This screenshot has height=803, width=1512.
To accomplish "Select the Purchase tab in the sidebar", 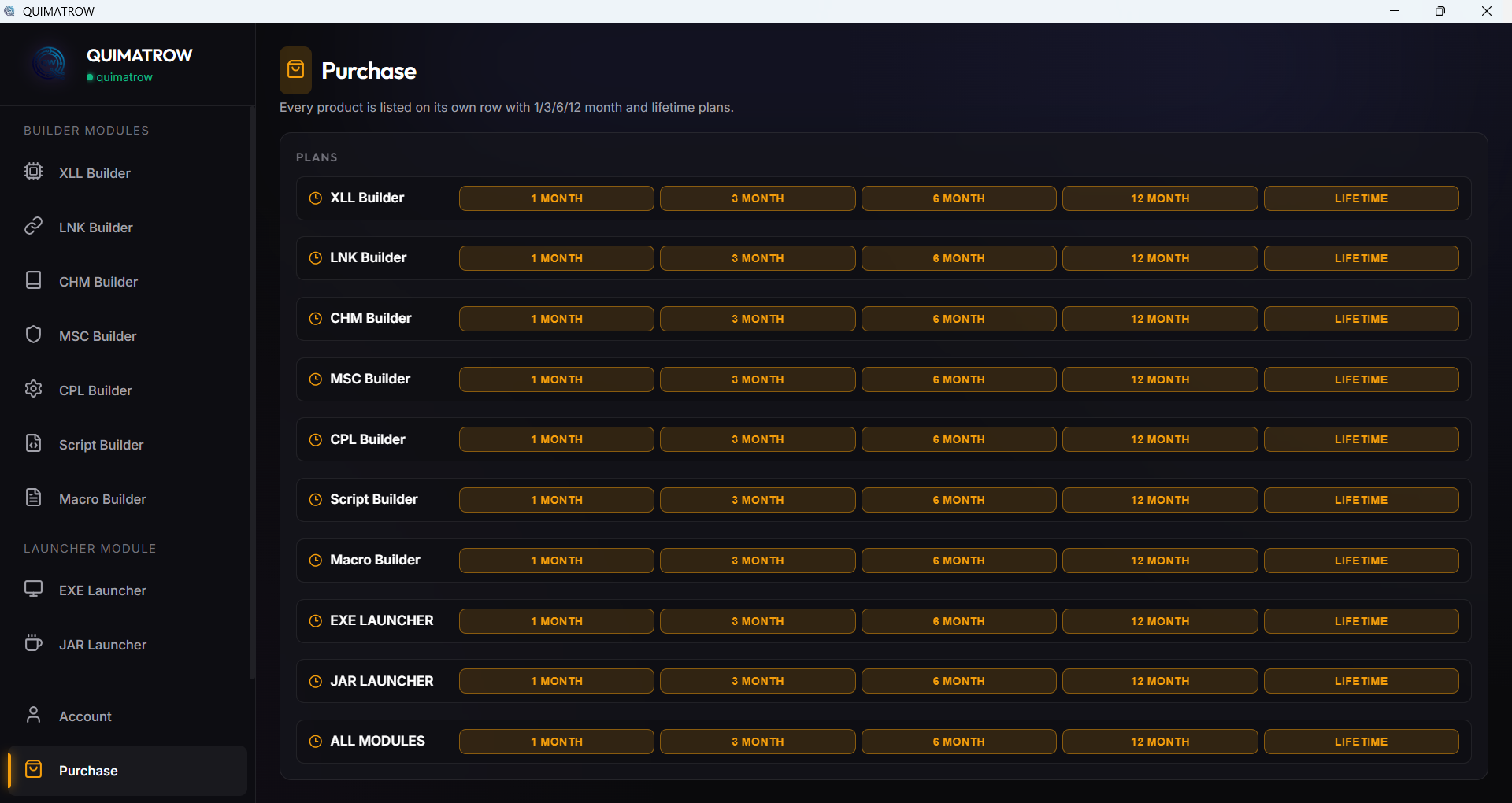I will 88,771.
